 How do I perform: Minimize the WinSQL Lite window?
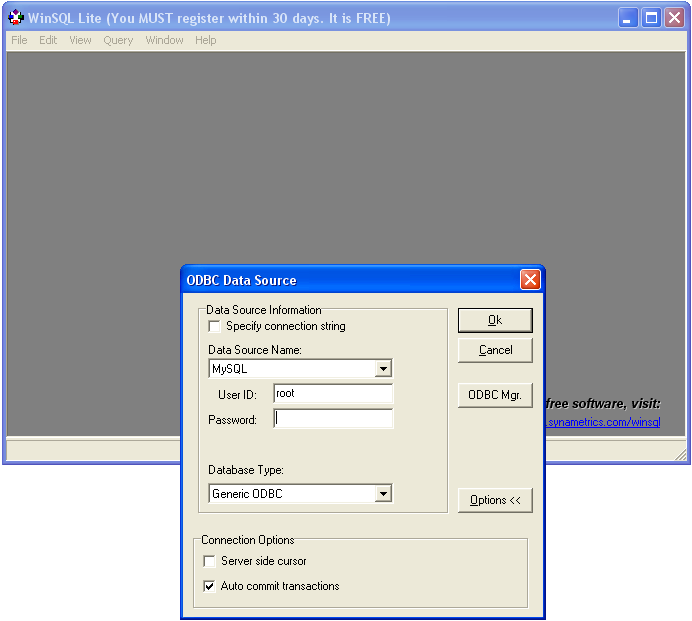[627, 18]
